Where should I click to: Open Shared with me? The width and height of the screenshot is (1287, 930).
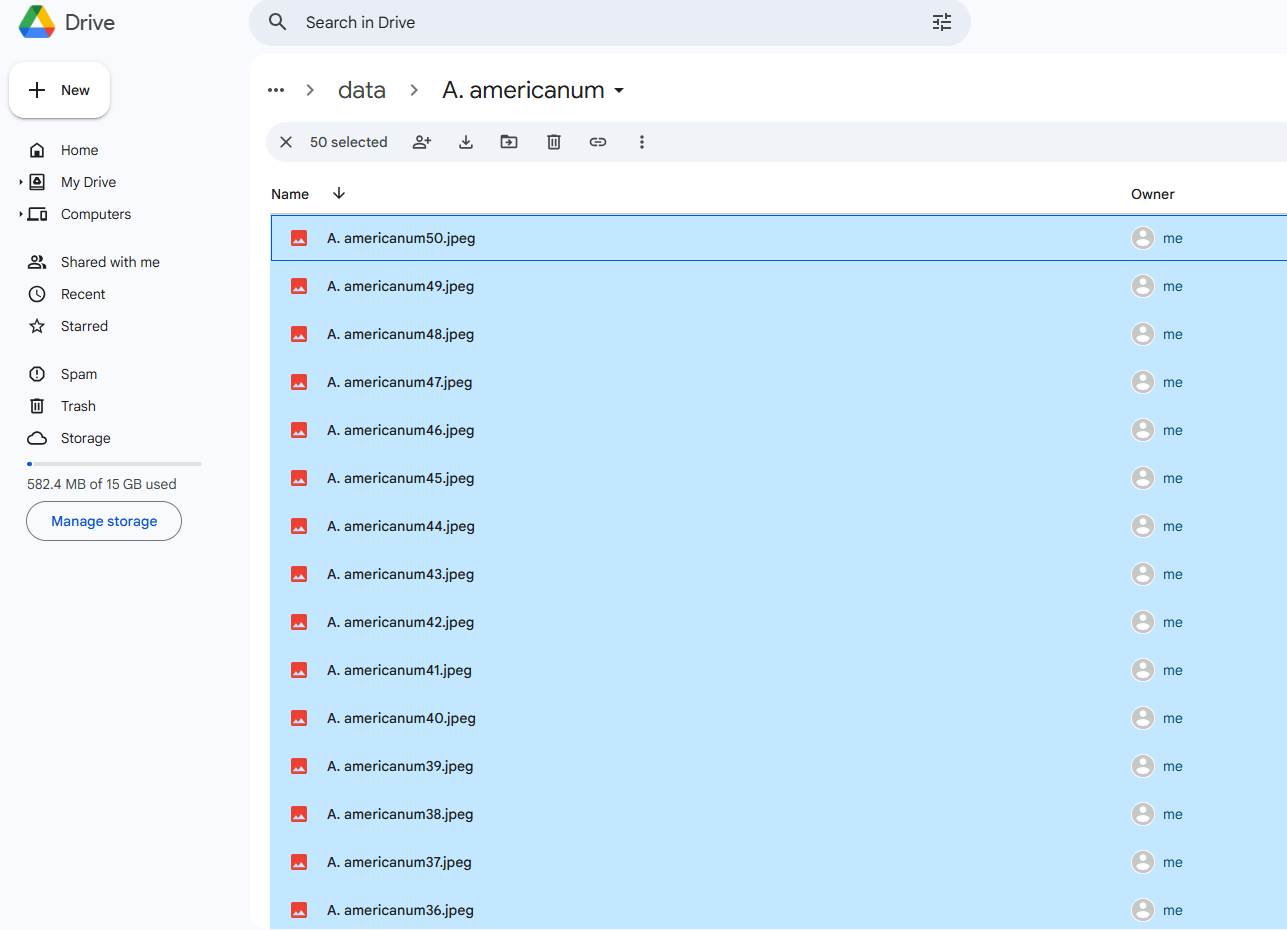tap(110, 262)
